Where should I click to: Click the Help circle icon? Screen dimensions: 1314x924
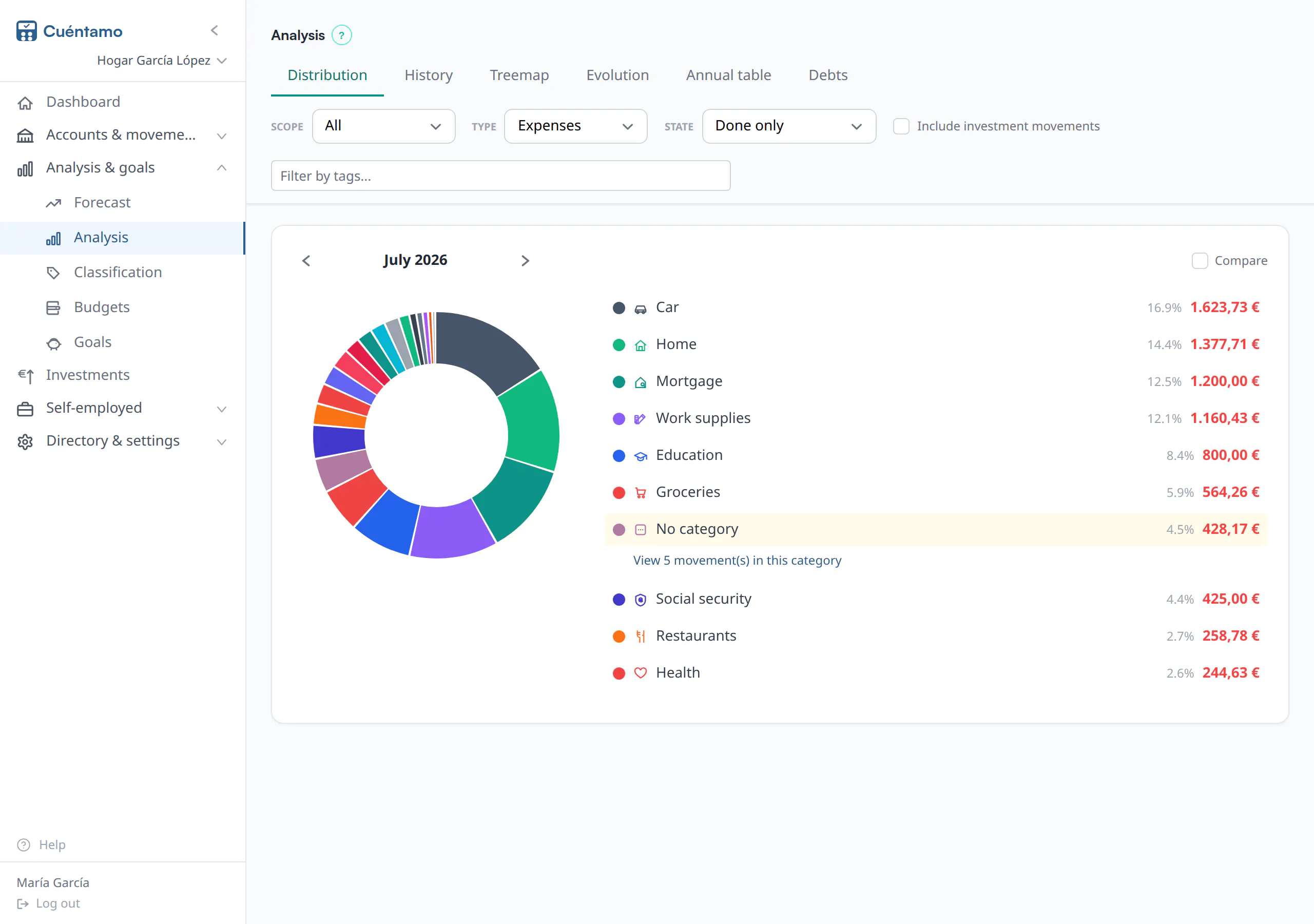coord(24,844)
